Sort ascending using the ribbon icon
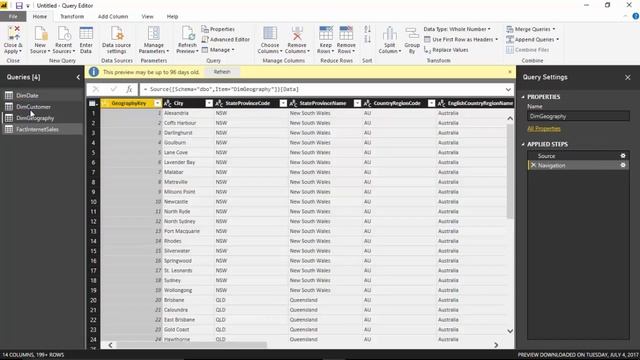The image size is (640, 360). [367, 29]
